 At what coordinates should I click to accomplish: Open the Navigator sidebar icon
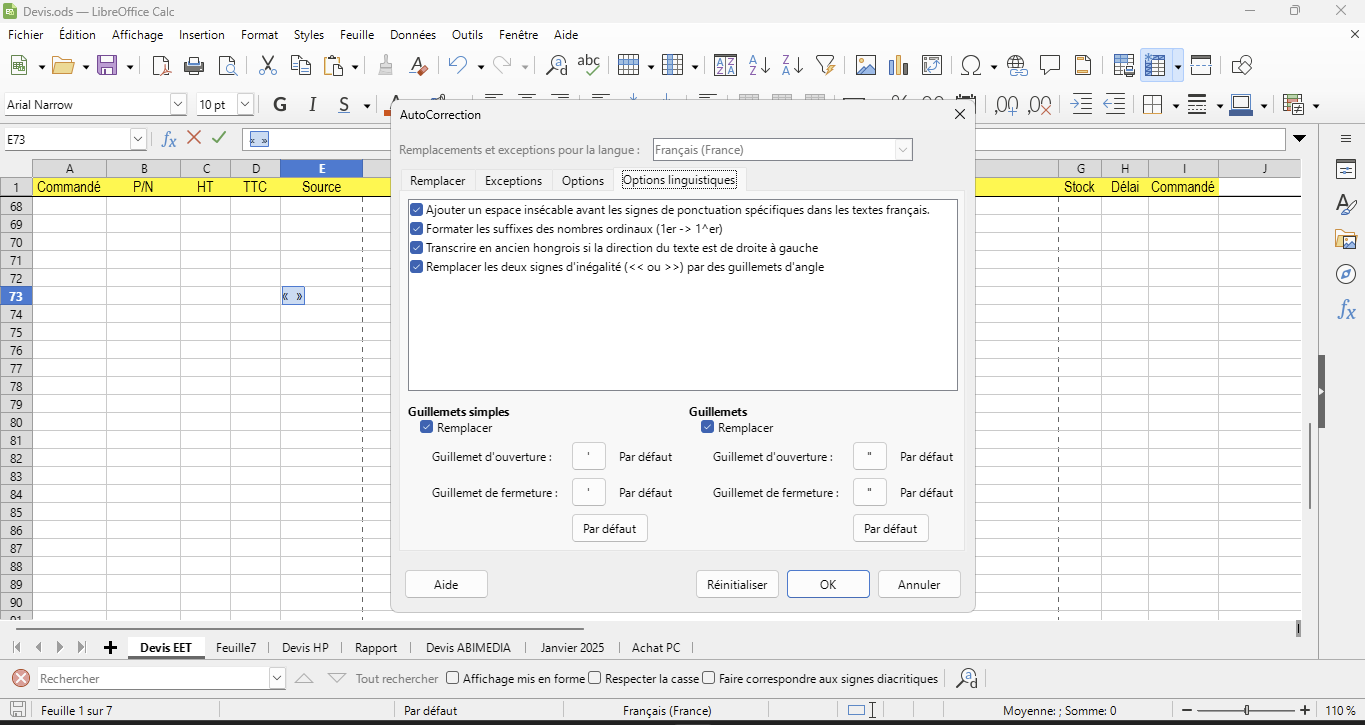1346,274
